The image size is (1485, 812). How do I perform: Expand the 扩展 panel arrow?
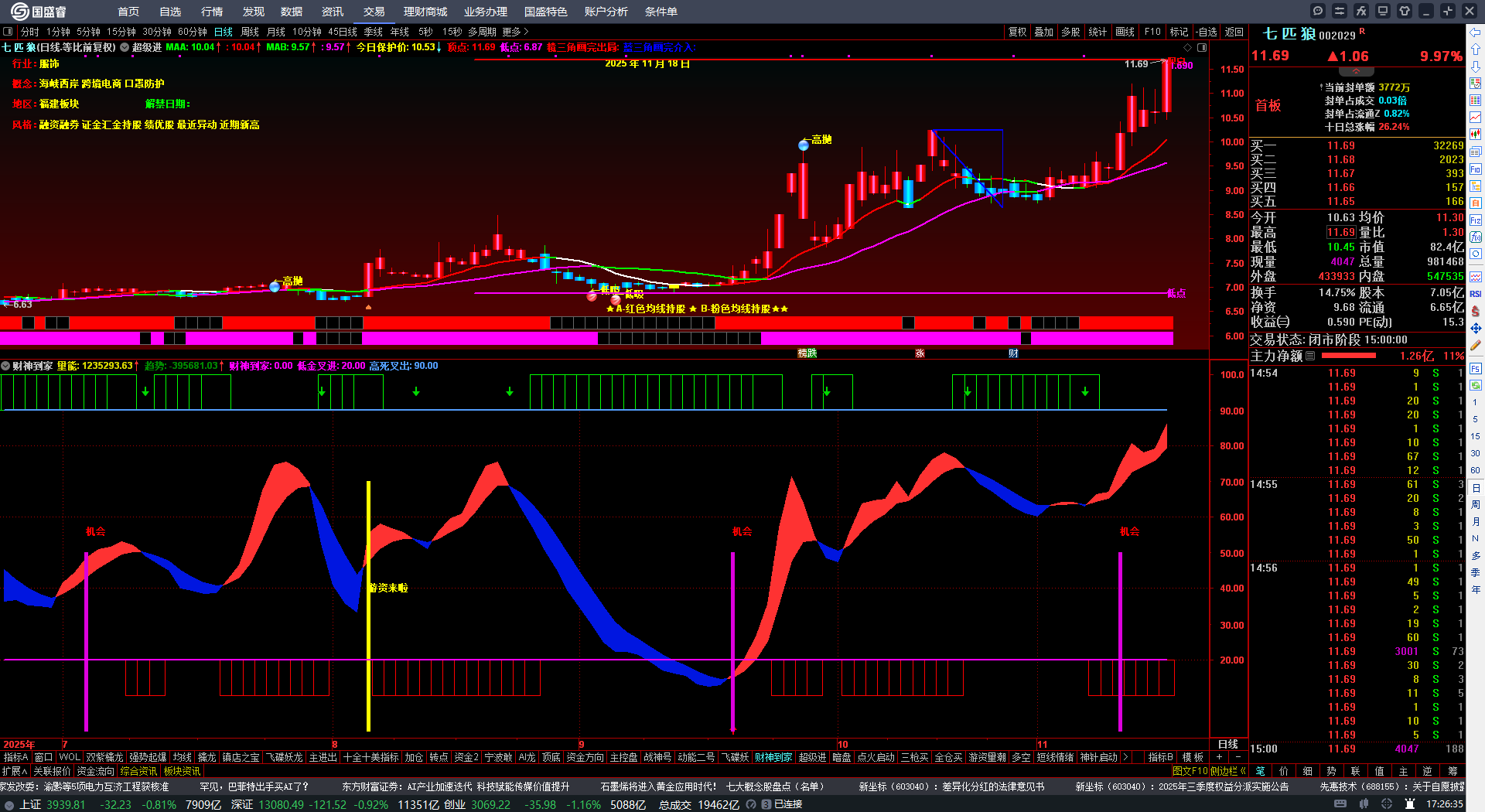coord(14,771)
